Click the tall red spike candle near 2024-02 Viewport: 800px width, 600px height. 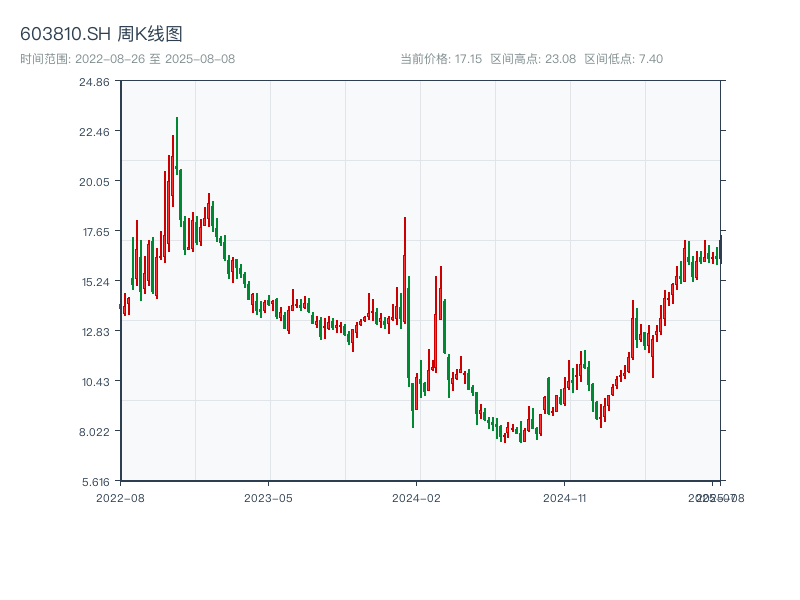405,270
